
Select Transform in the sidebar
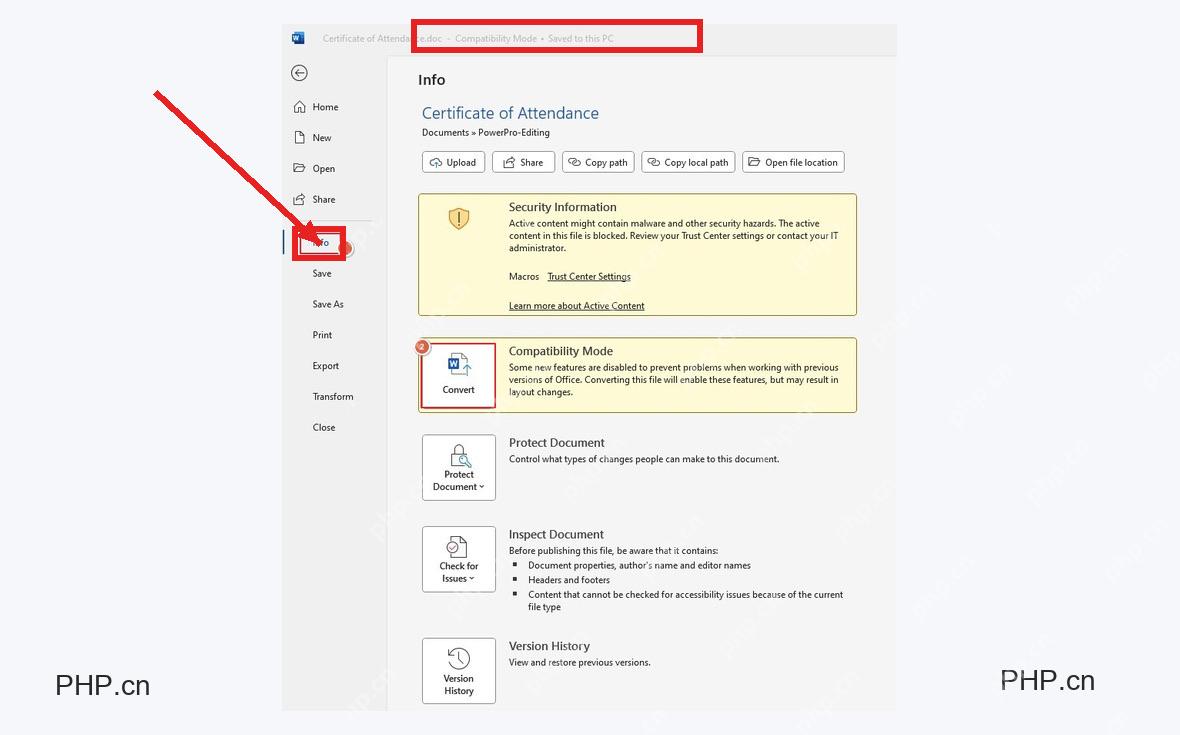pyautogui.click(x=333, y=397)
